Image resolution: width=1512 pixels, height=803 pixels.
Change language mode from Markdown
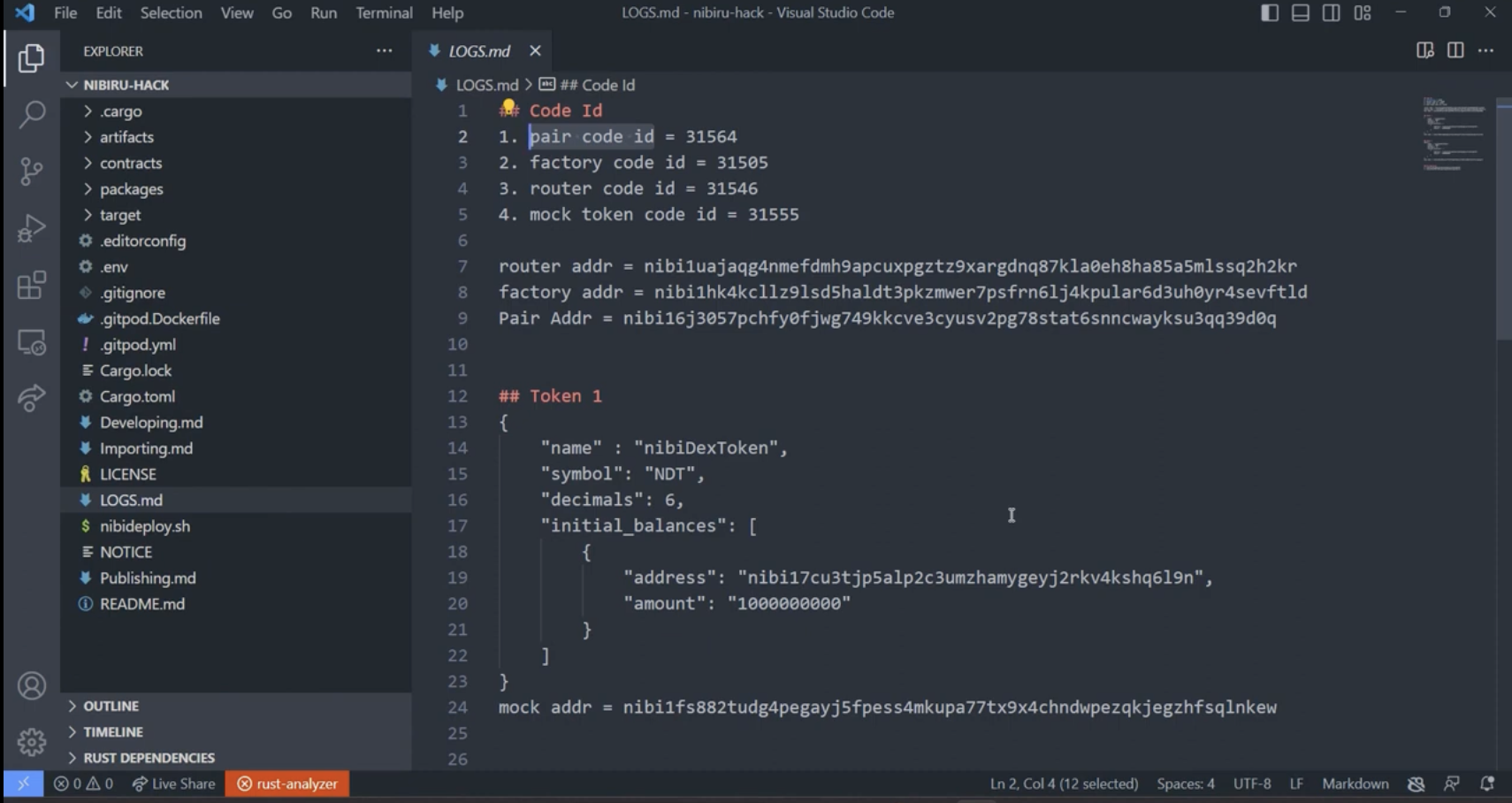click(1355, 784)
